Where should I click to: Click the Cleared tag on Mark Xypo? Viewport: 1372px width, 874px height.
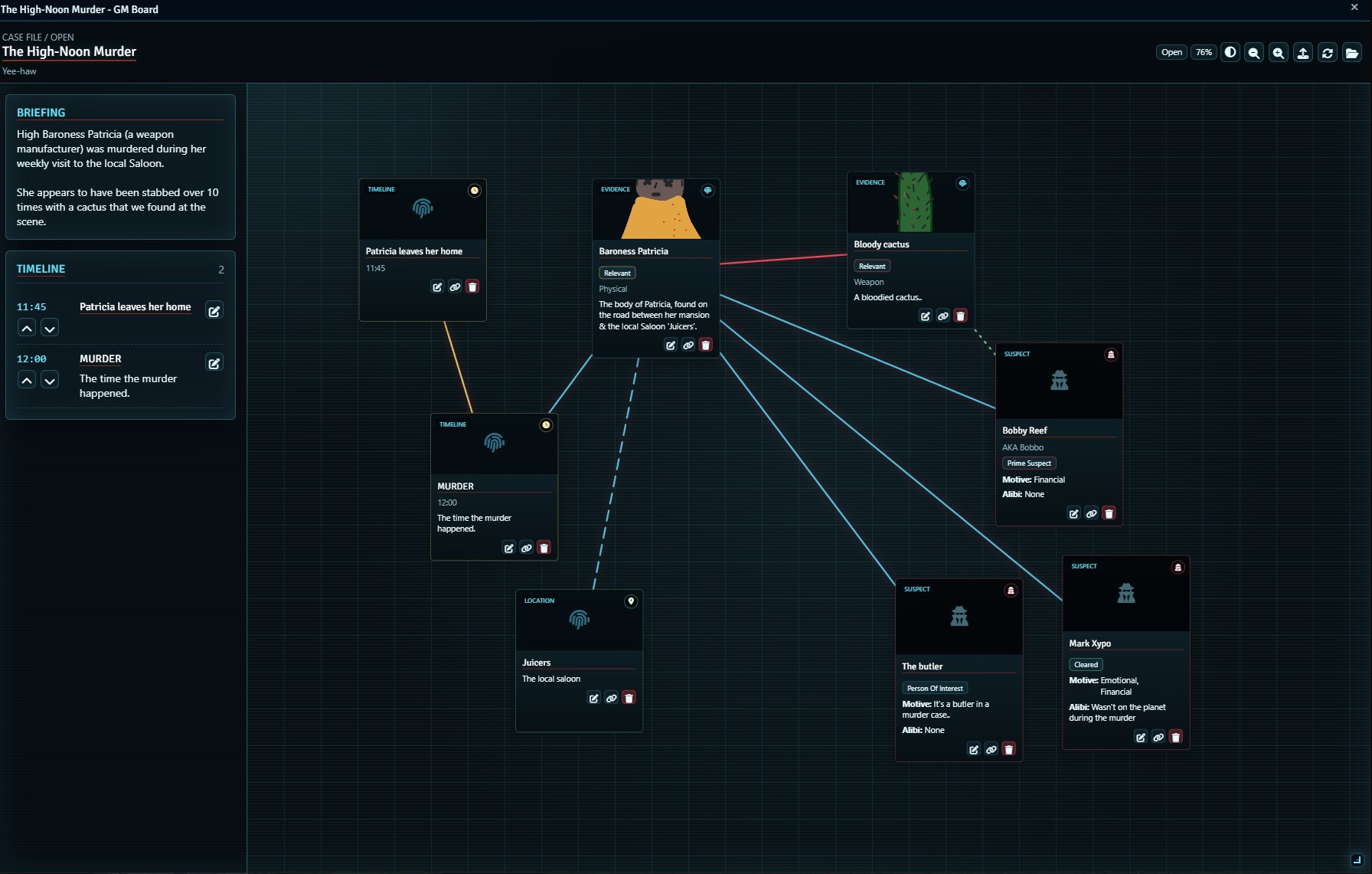pos(1086,664)
